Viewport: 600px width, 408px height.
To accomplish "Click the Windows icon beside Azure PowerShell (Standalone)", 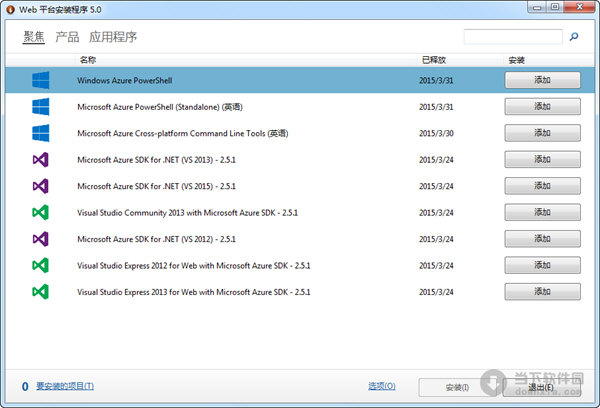I will 41,107.
